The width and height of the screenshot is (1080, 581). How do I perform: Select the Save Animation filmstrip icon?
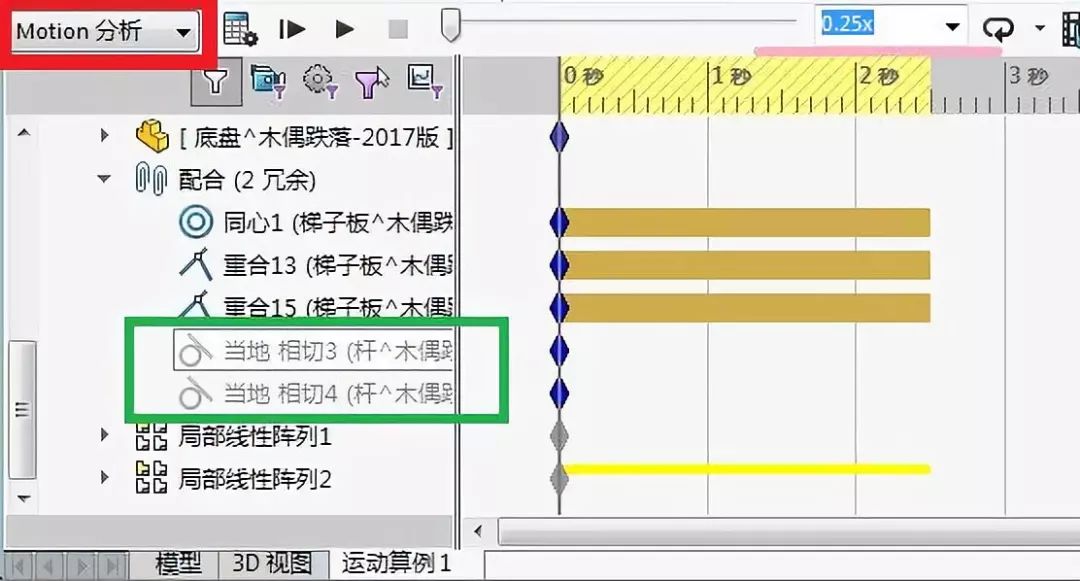(1070, 28)
